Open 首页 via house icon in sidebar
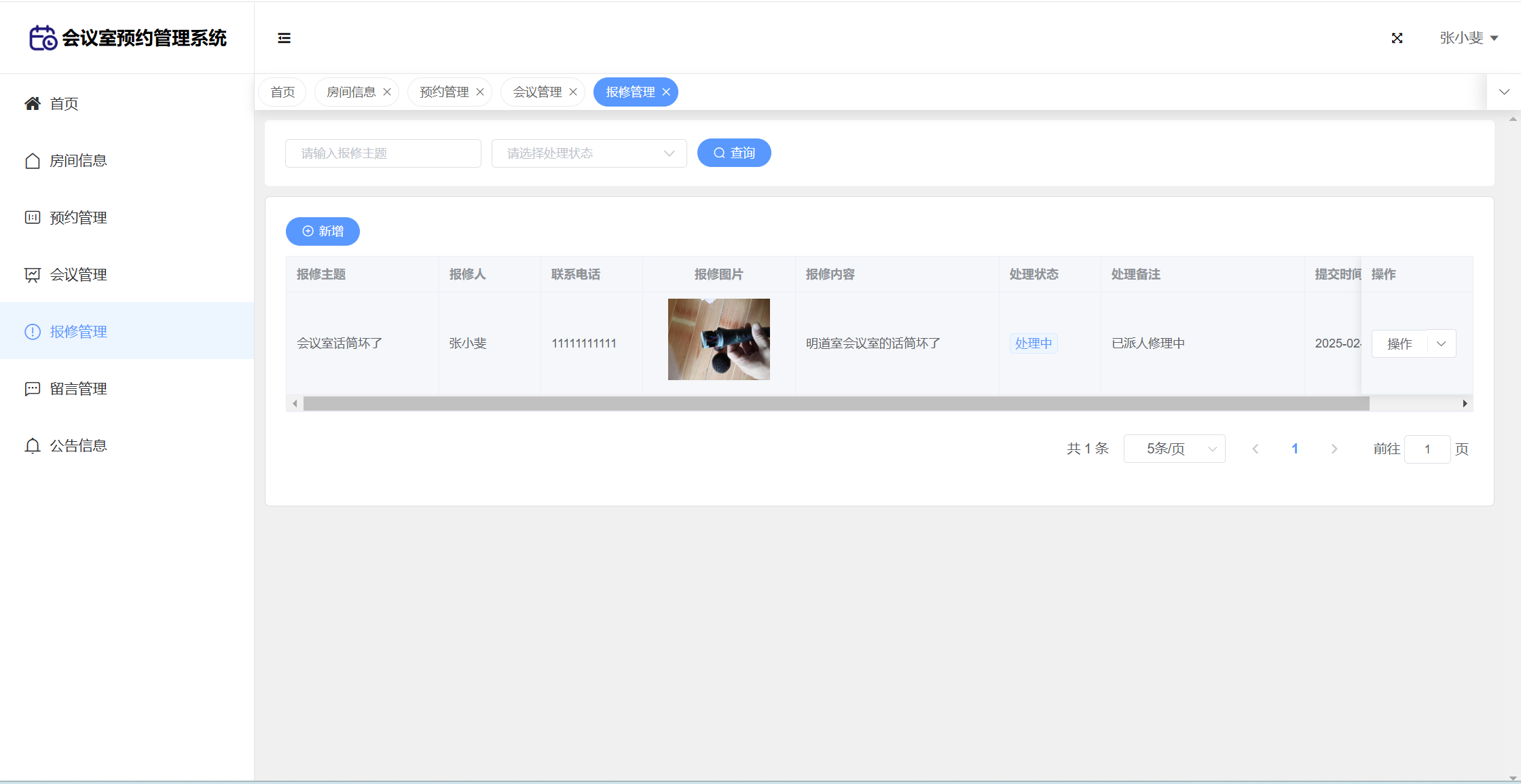 point(33,103)
